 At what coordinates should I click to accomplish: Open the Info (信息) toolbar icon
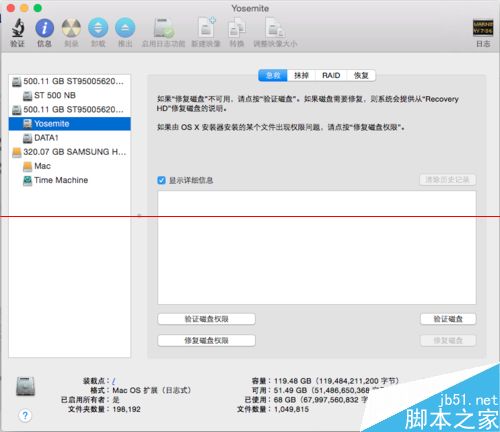tap(45, 28)
